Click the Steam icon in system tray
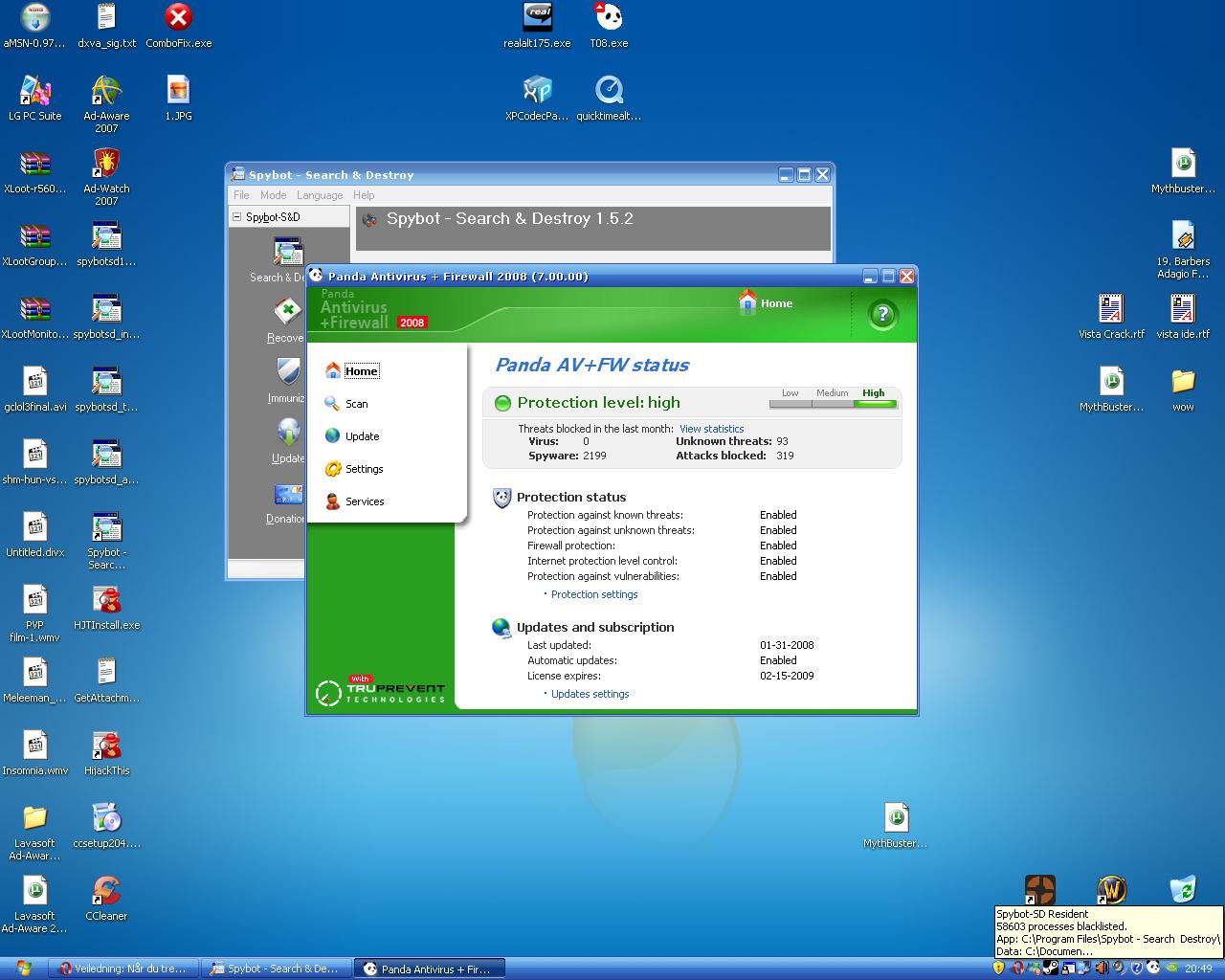1225x980 pixels. click(x=1051, y=969)
